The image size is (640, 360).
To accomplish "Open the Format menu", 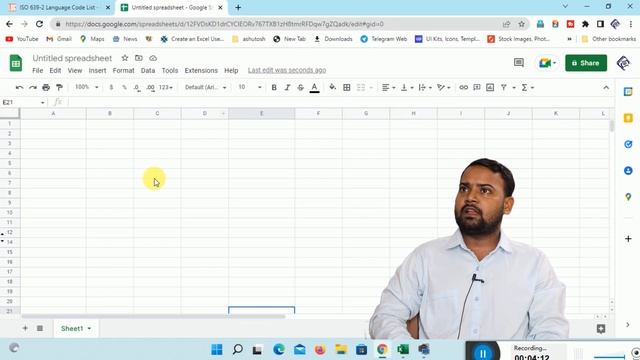I will pos(123,71).
